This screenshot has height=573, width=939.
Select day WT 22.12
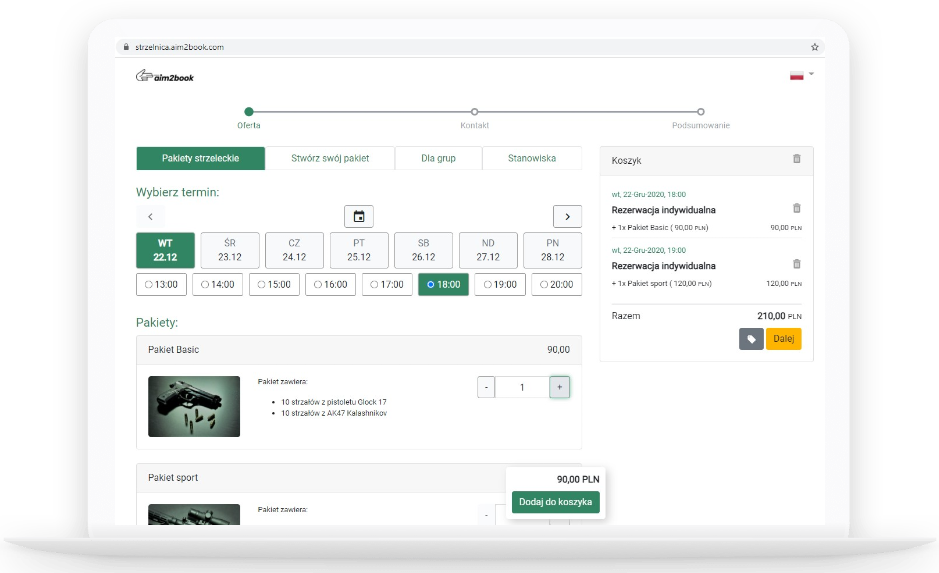165,250
